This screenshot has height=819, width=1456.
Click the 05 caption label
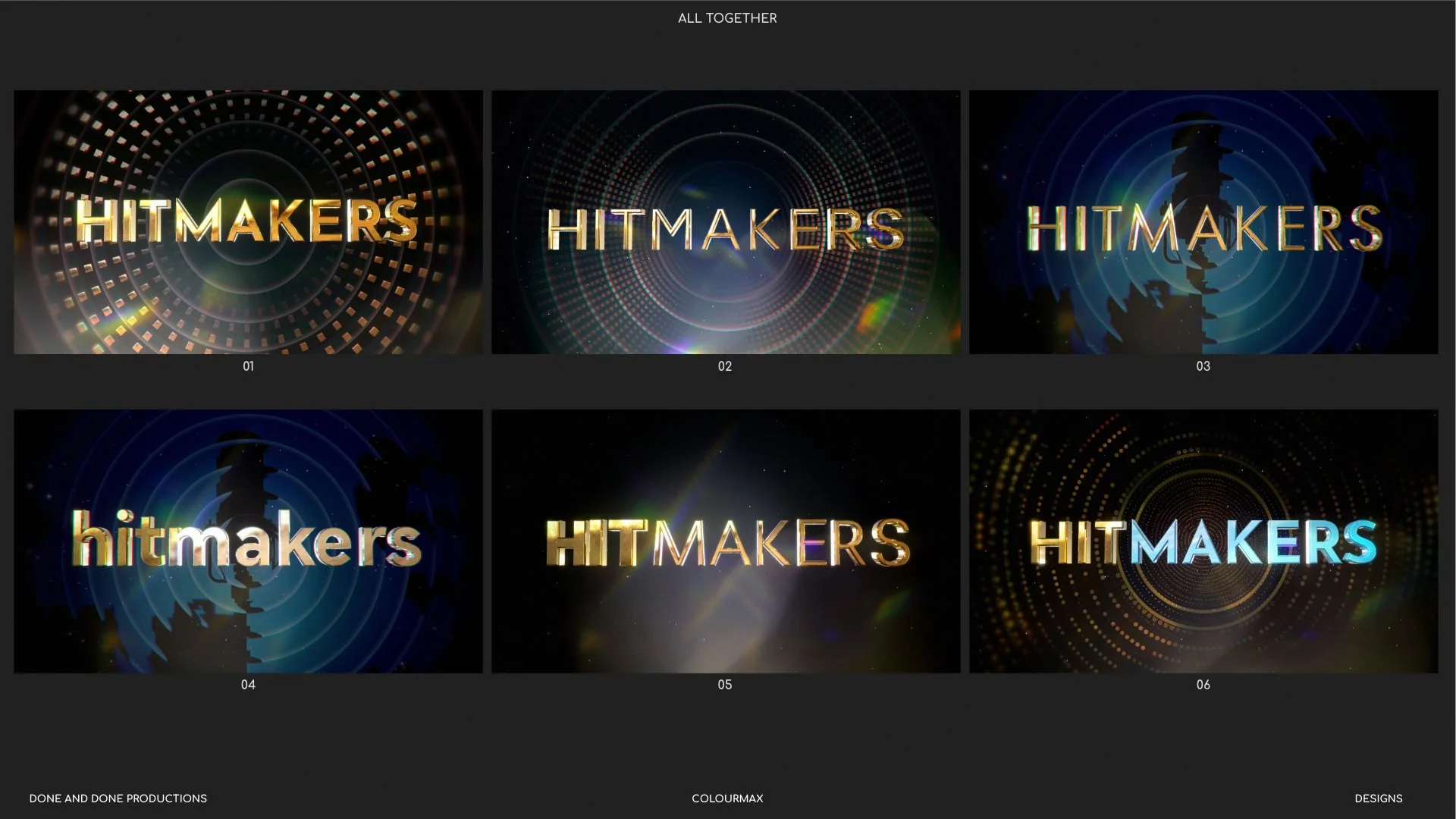725,685
